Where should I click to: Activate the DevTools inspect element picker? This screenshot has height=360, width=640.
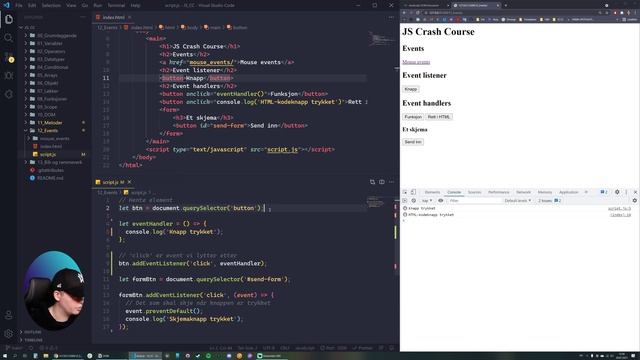405,192
